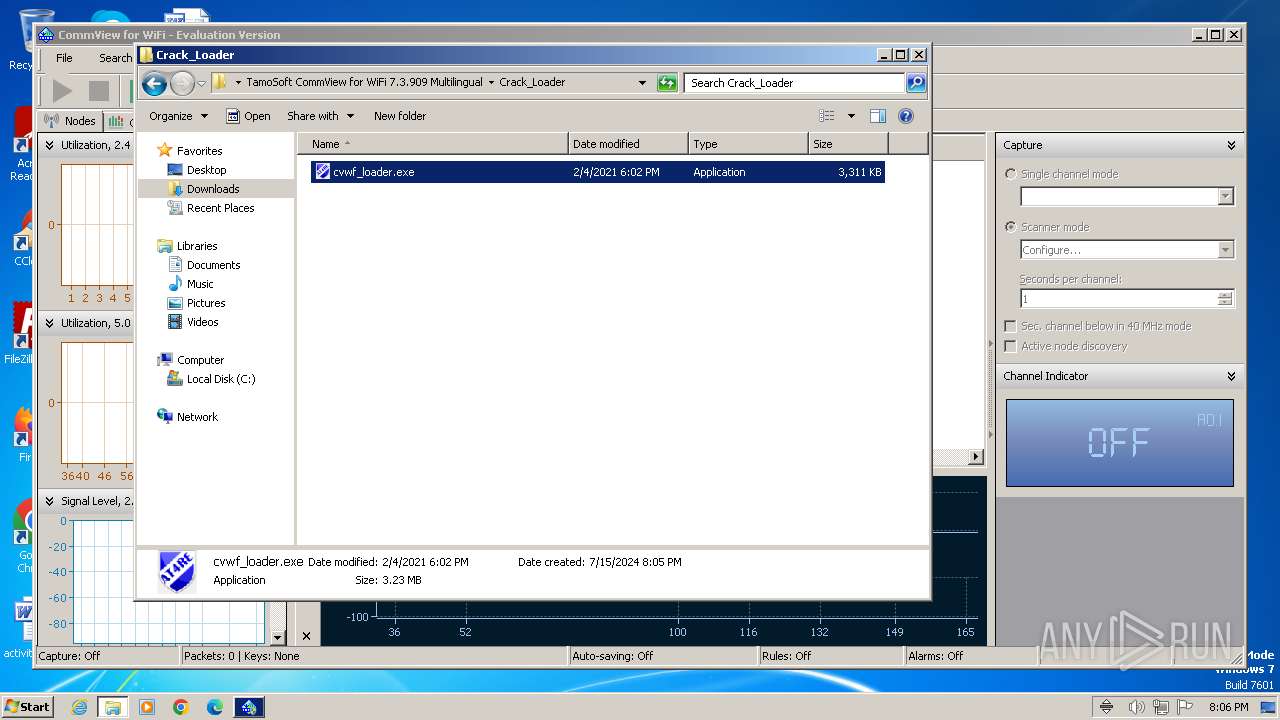Open address bar history dropdown
This screenshot has height=720, width=1280.
coord(642,83)
